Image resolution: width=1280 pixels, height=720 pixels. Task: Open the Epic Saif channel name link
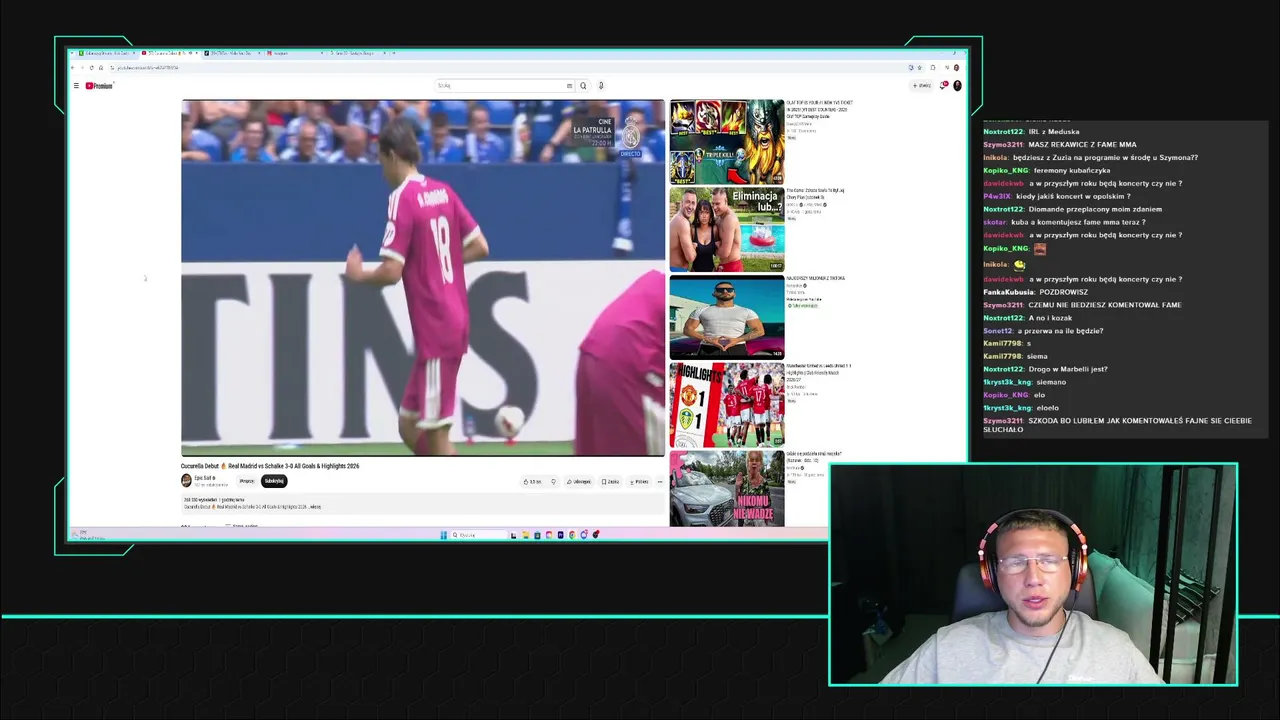tap(203, 478)
